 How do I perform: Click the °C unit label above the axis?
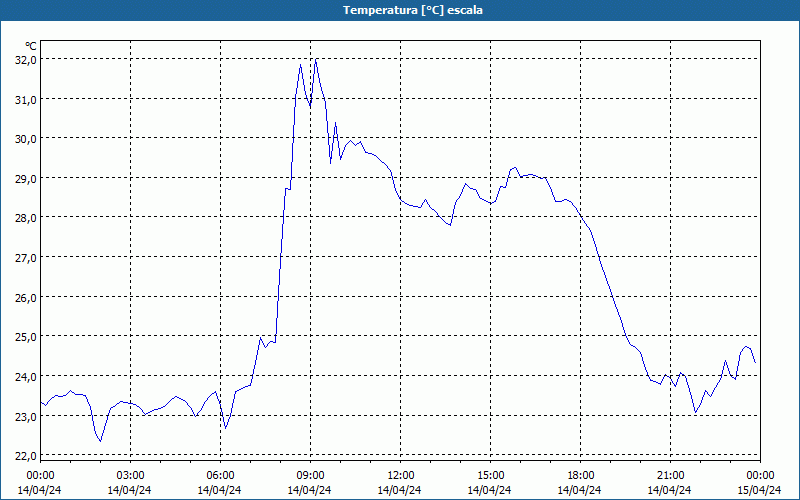pos(31,46)
